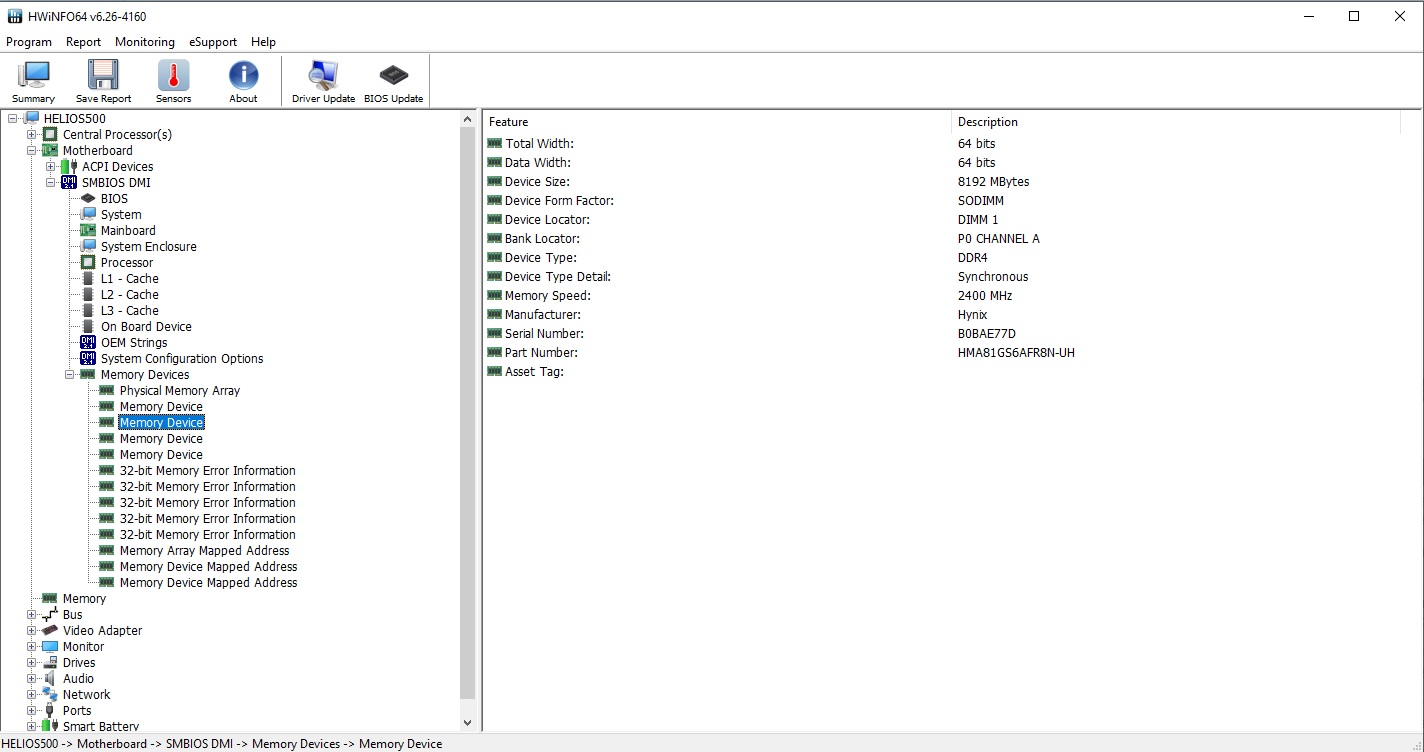Open the Help menu
This screenshot has width=1424, height=752.
tap(263, 42)
